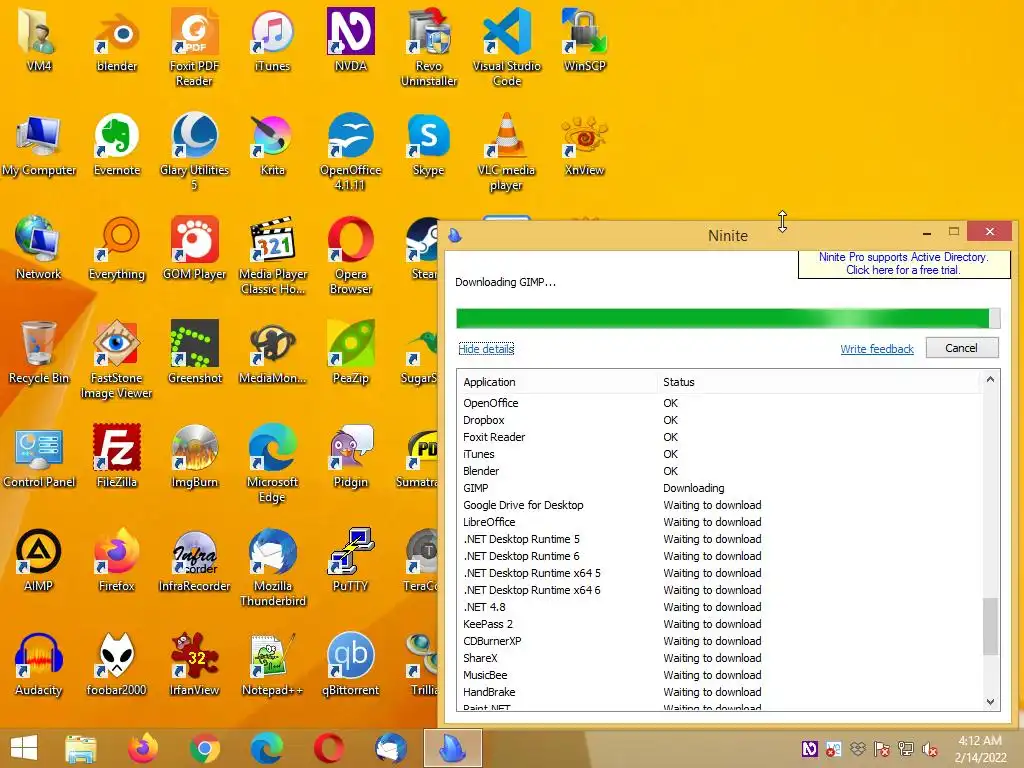The height and width of the screenshot is (768, 1024).
Task: Select the XnView desktop icon
Action: [584, 145]
